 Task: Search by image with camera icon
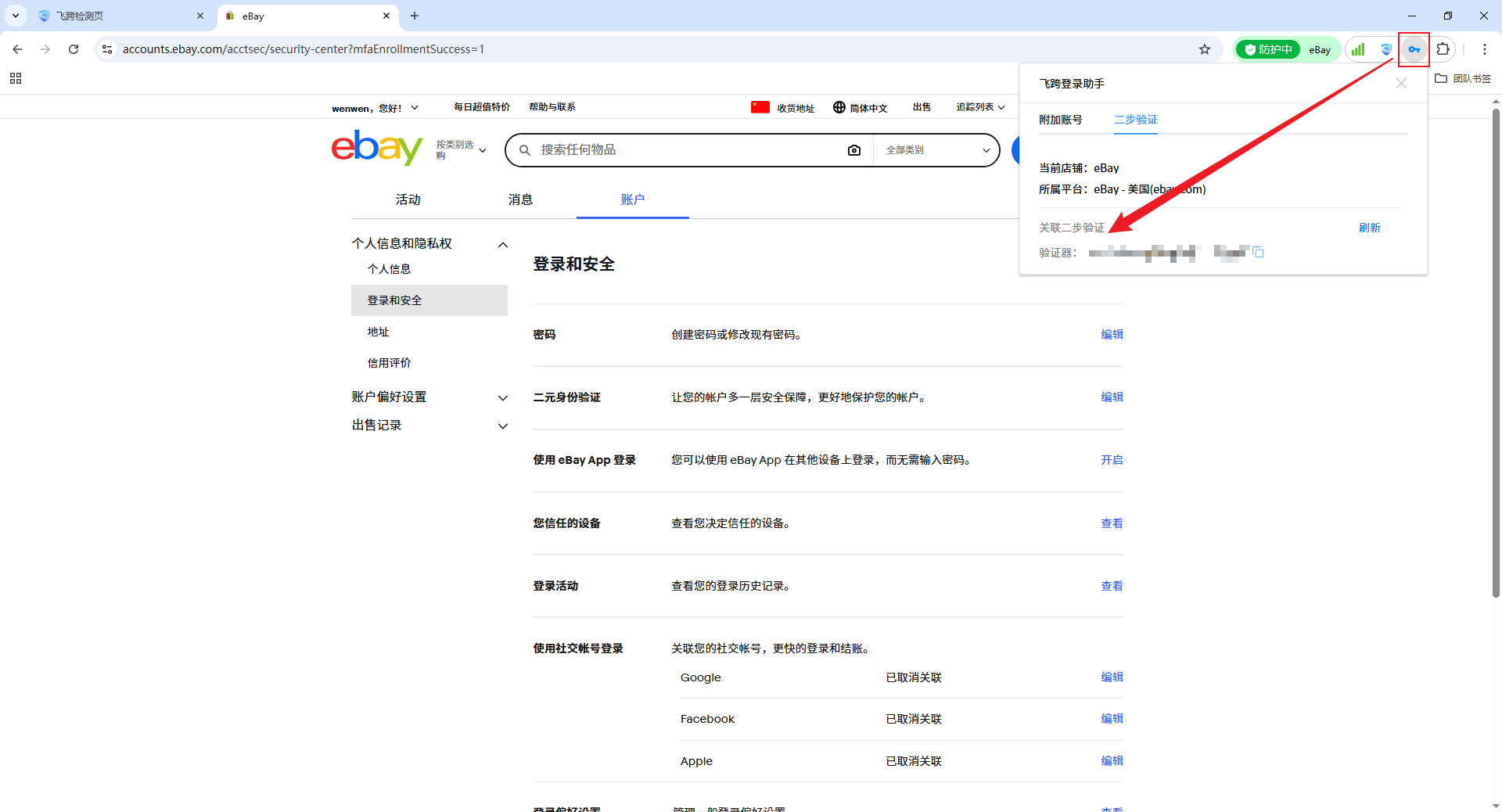click(854, 150)
